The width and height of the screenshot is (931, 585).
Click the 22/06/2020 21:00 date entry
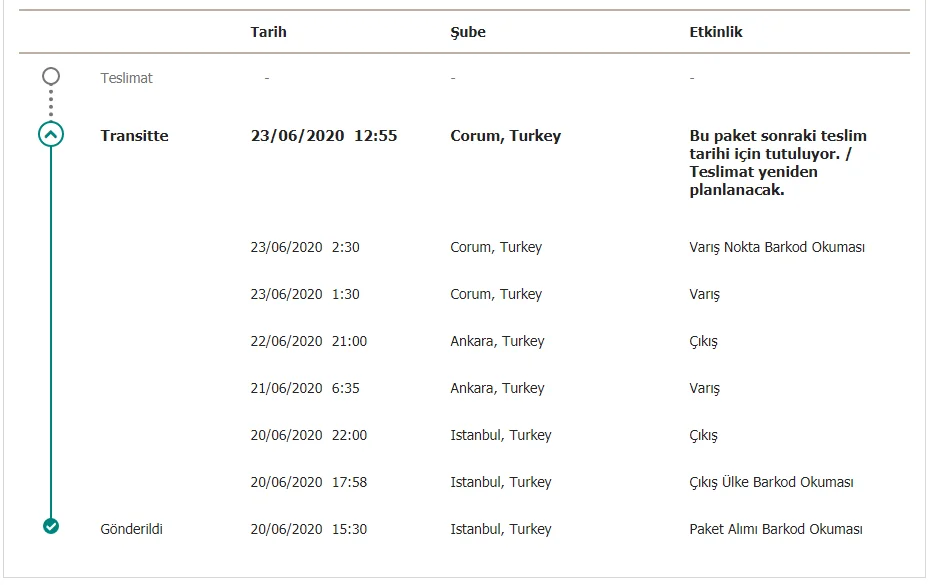(308, 341)
